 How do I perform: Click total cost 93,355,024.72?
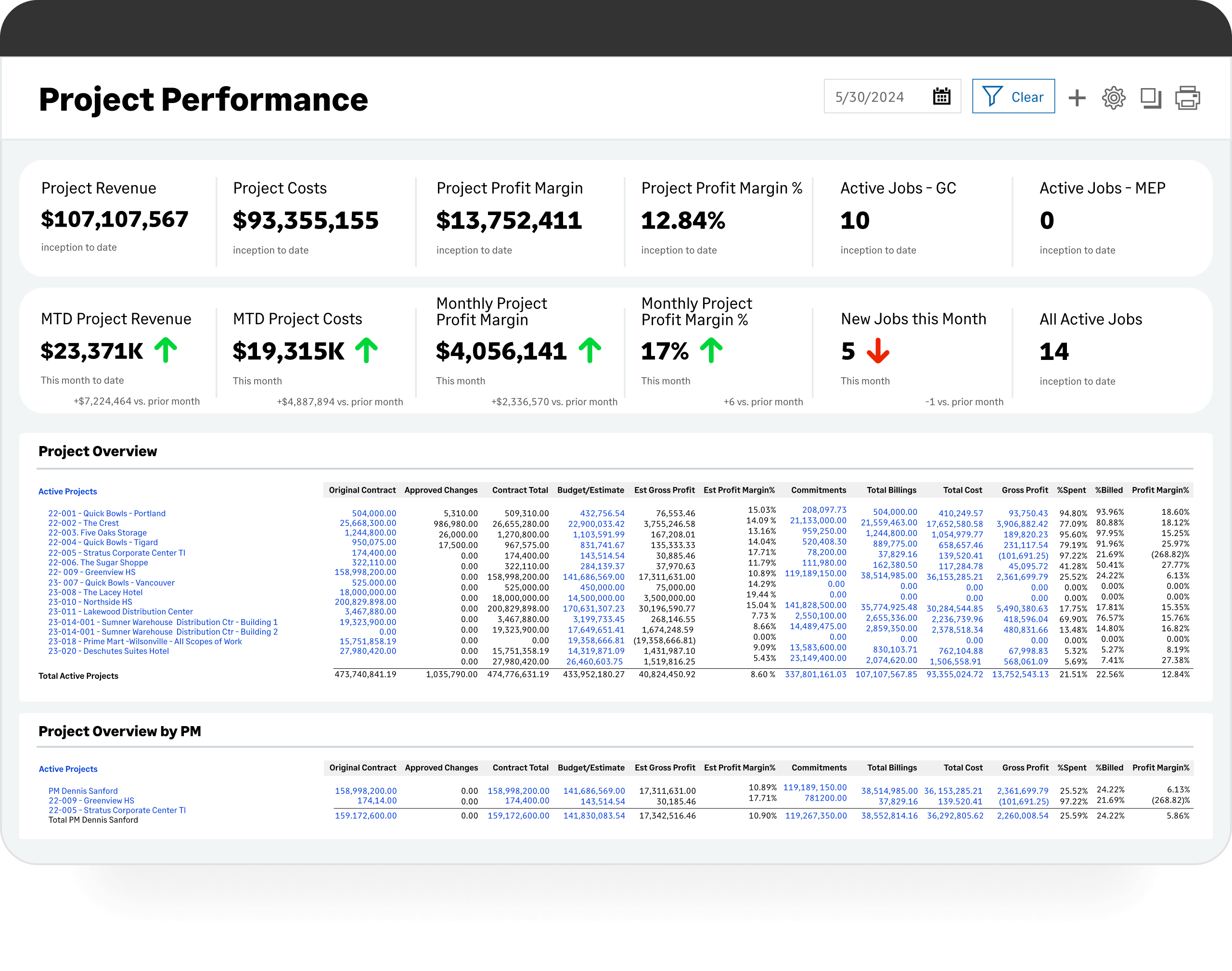(954, 674)
